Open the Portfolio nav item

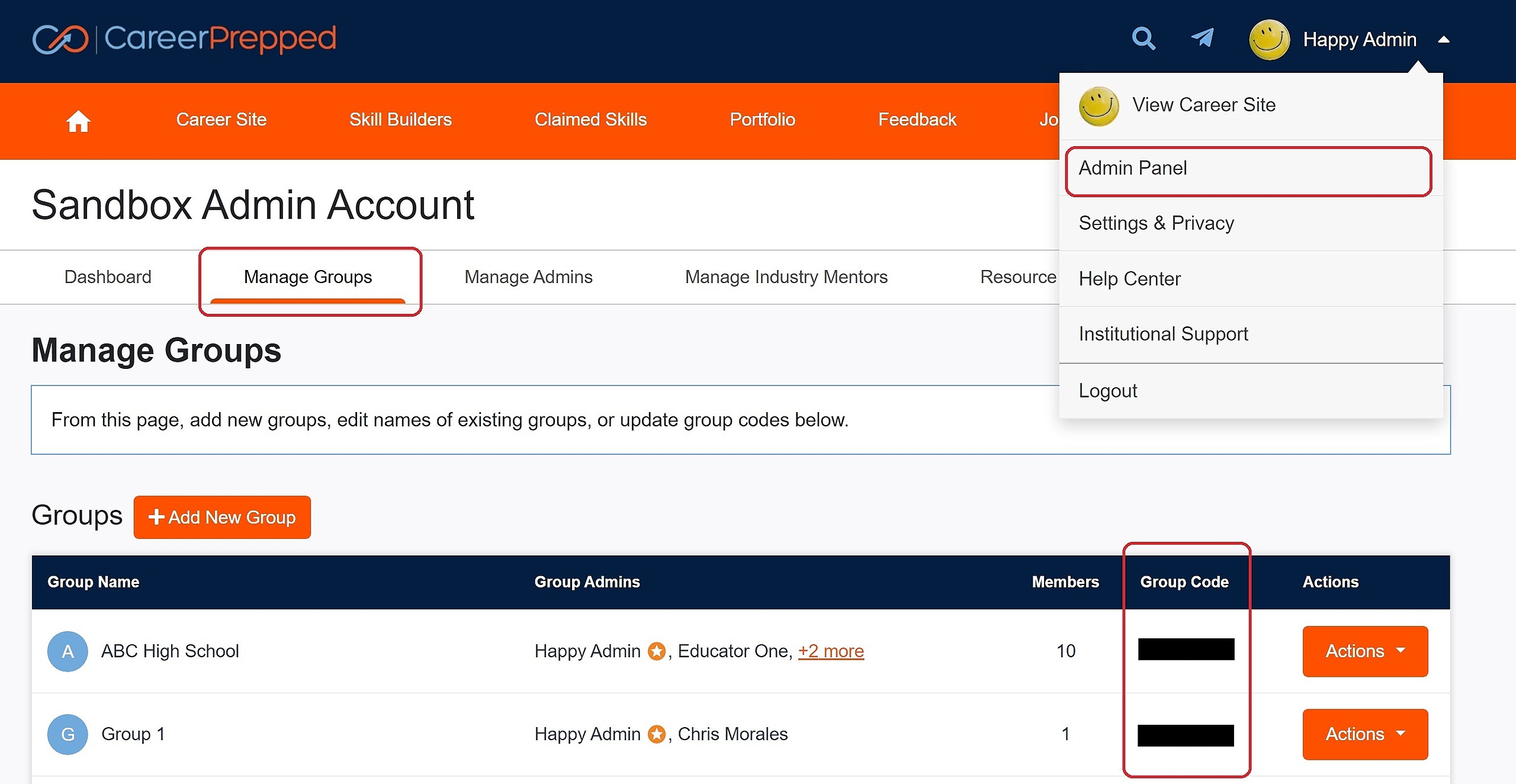point(762,120)
